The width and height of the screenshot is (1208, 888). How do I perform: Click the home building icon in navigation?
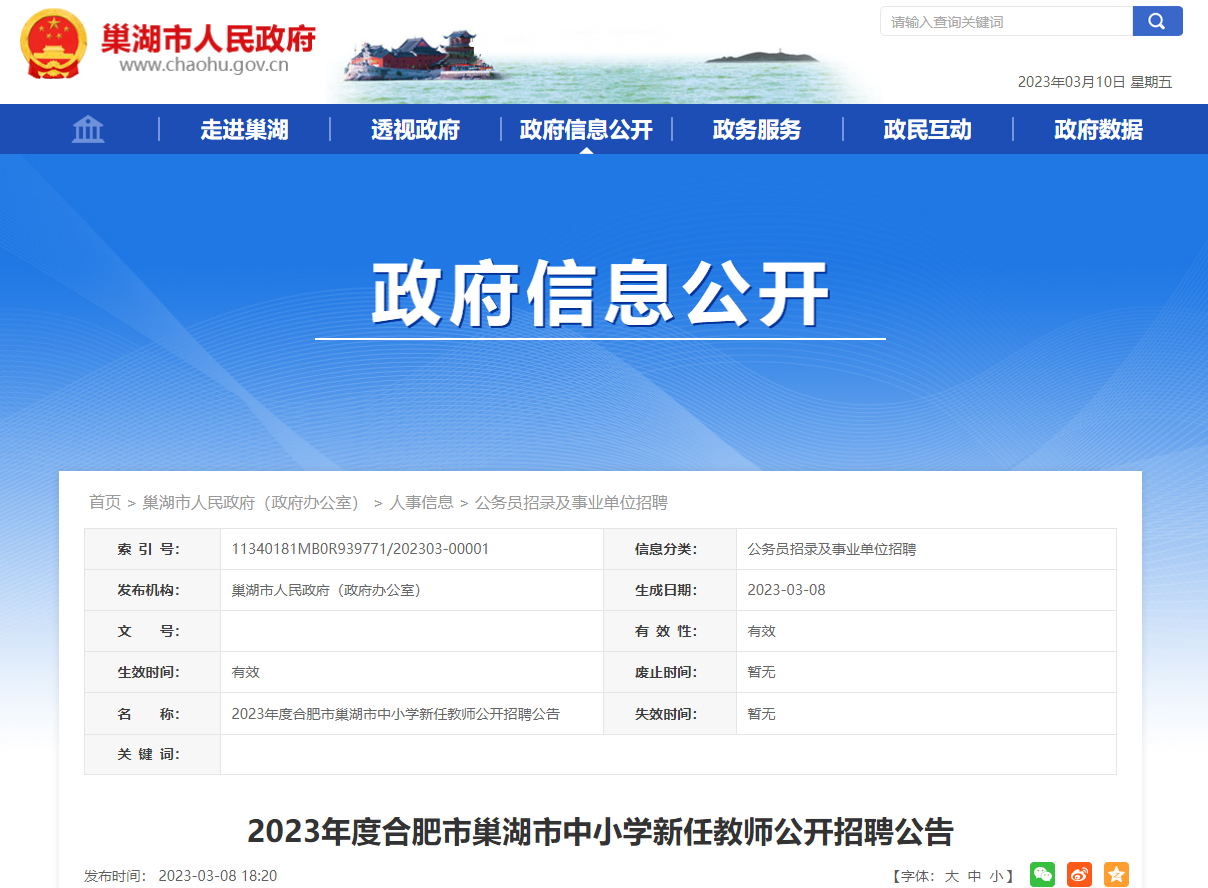(88, 129)
